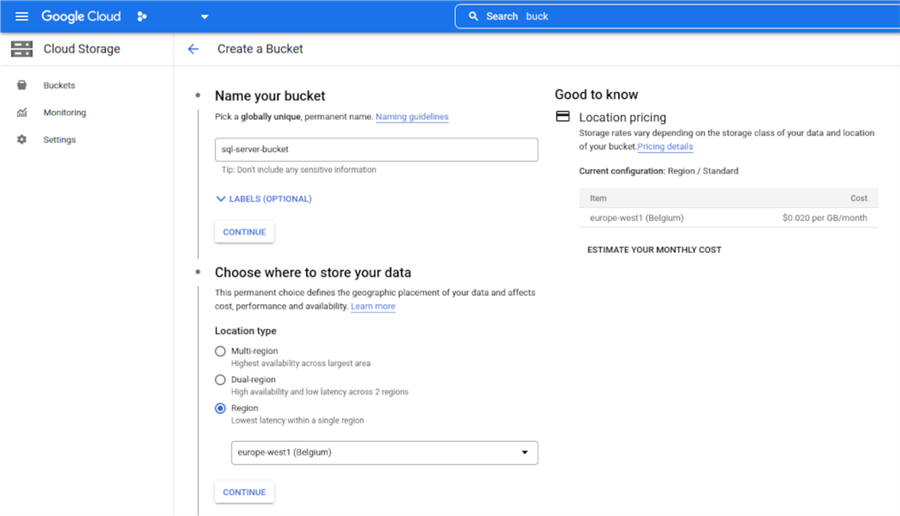Viewport: 900px width, 516px height.
Task: Click the Name your bucket heading
Action: (x=270, y=96)
